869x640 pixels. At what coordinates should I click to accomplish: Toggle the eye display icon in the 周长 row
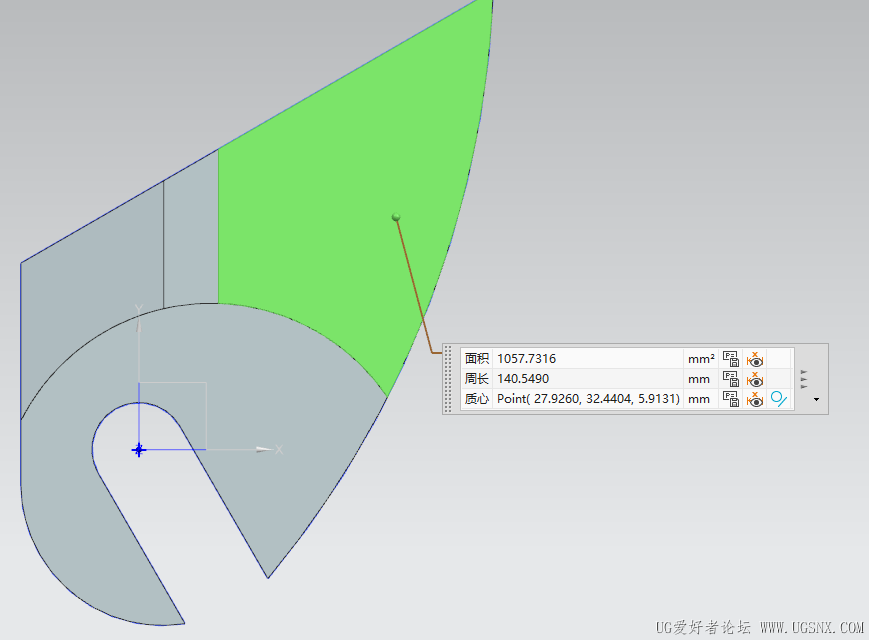coord(755,379)
